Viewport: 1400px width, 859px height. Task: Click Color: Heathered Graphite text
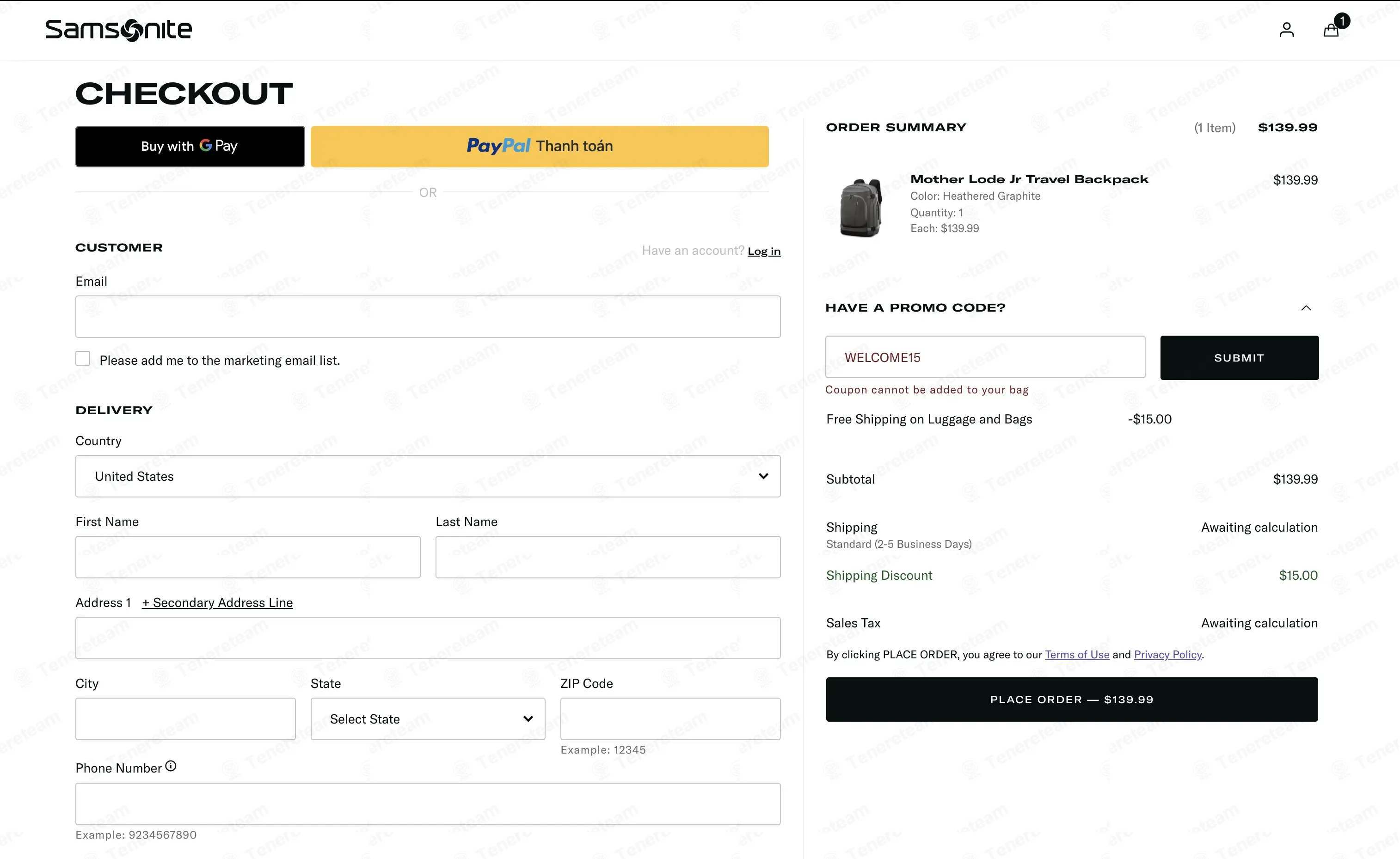(x=976, y=196)
